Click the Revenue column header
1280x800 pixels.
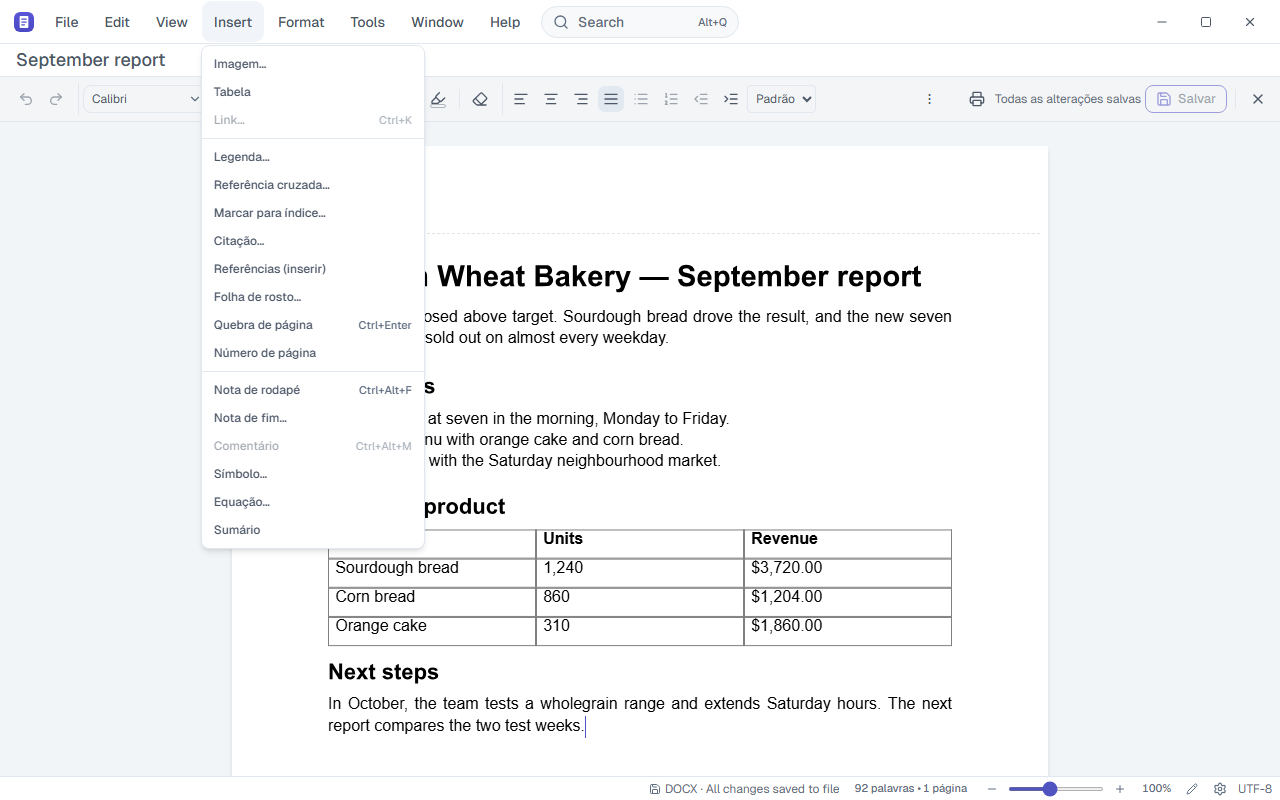tap(848, 544)
